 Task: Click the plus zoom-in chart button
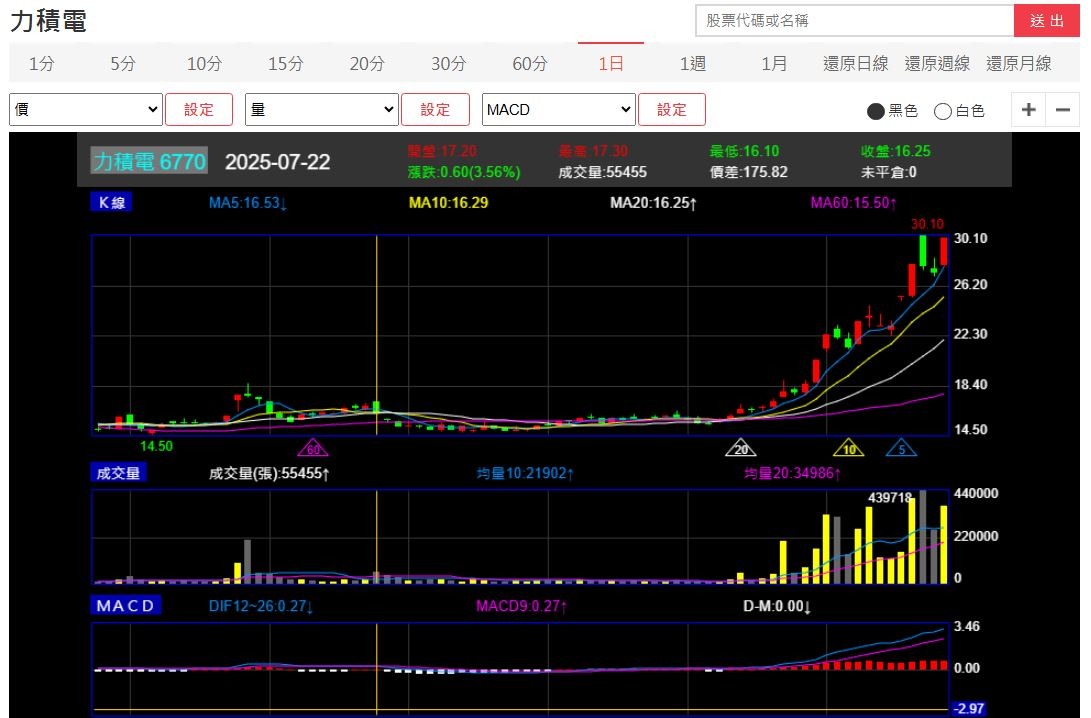point(1028,110)
